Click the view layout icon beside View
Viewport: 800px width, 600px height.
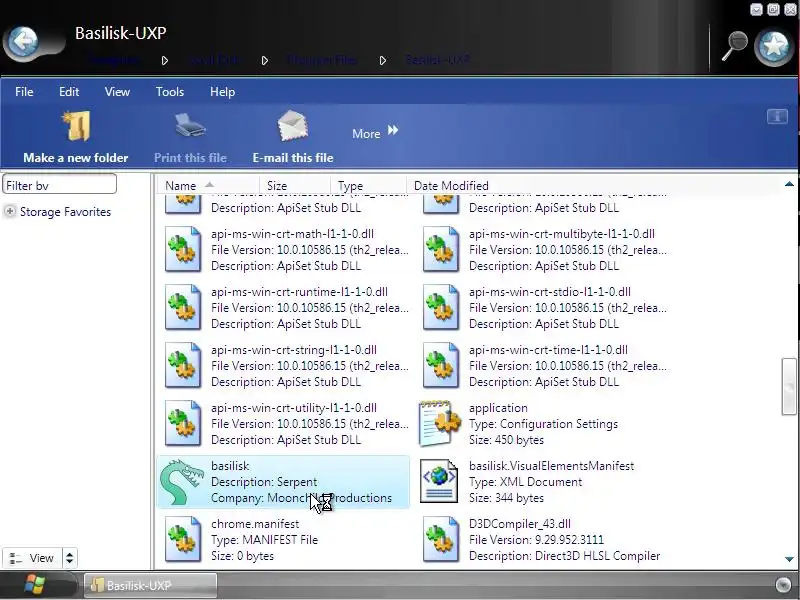[x=16, y=558]
